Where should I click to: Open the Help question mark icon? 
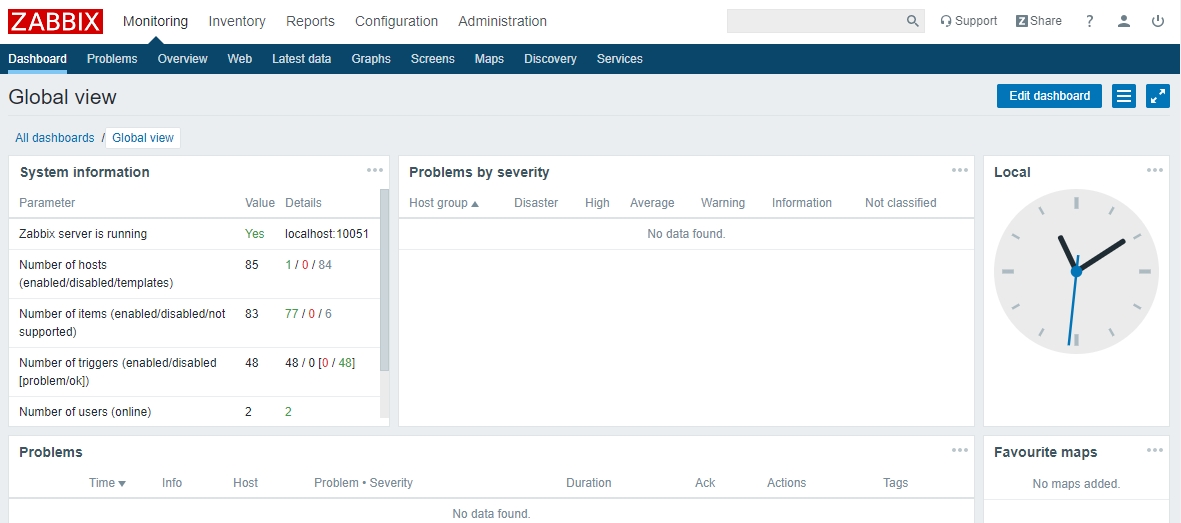1090,21
